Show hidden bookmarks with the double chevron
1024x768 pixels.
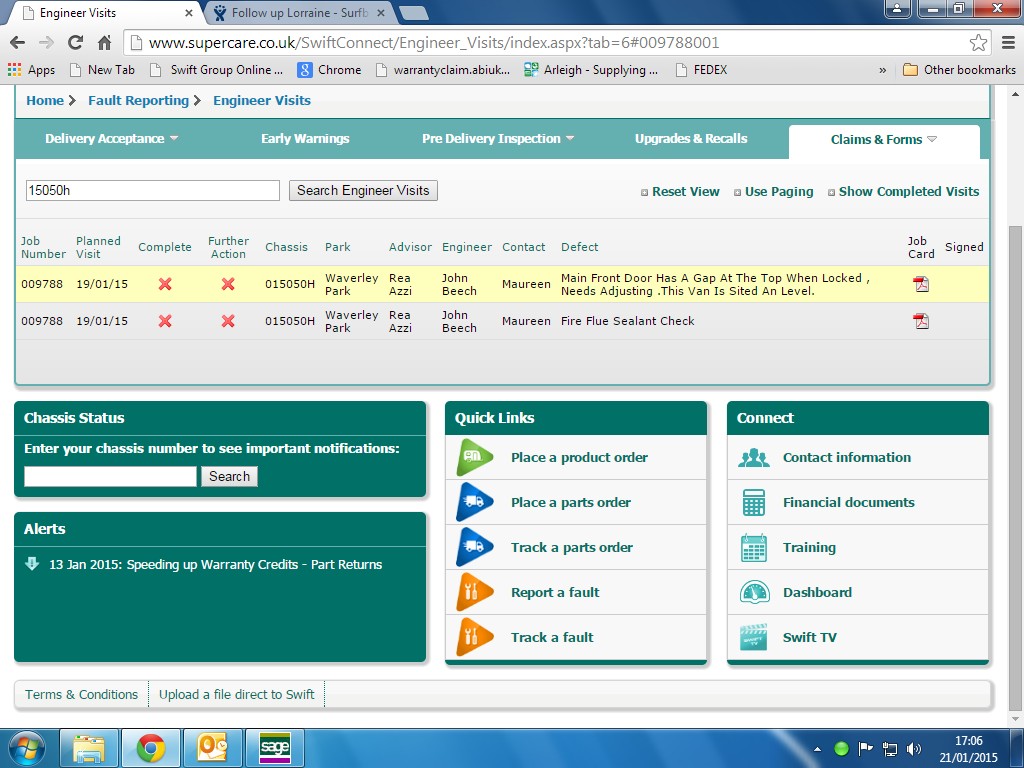pos(882,70)
